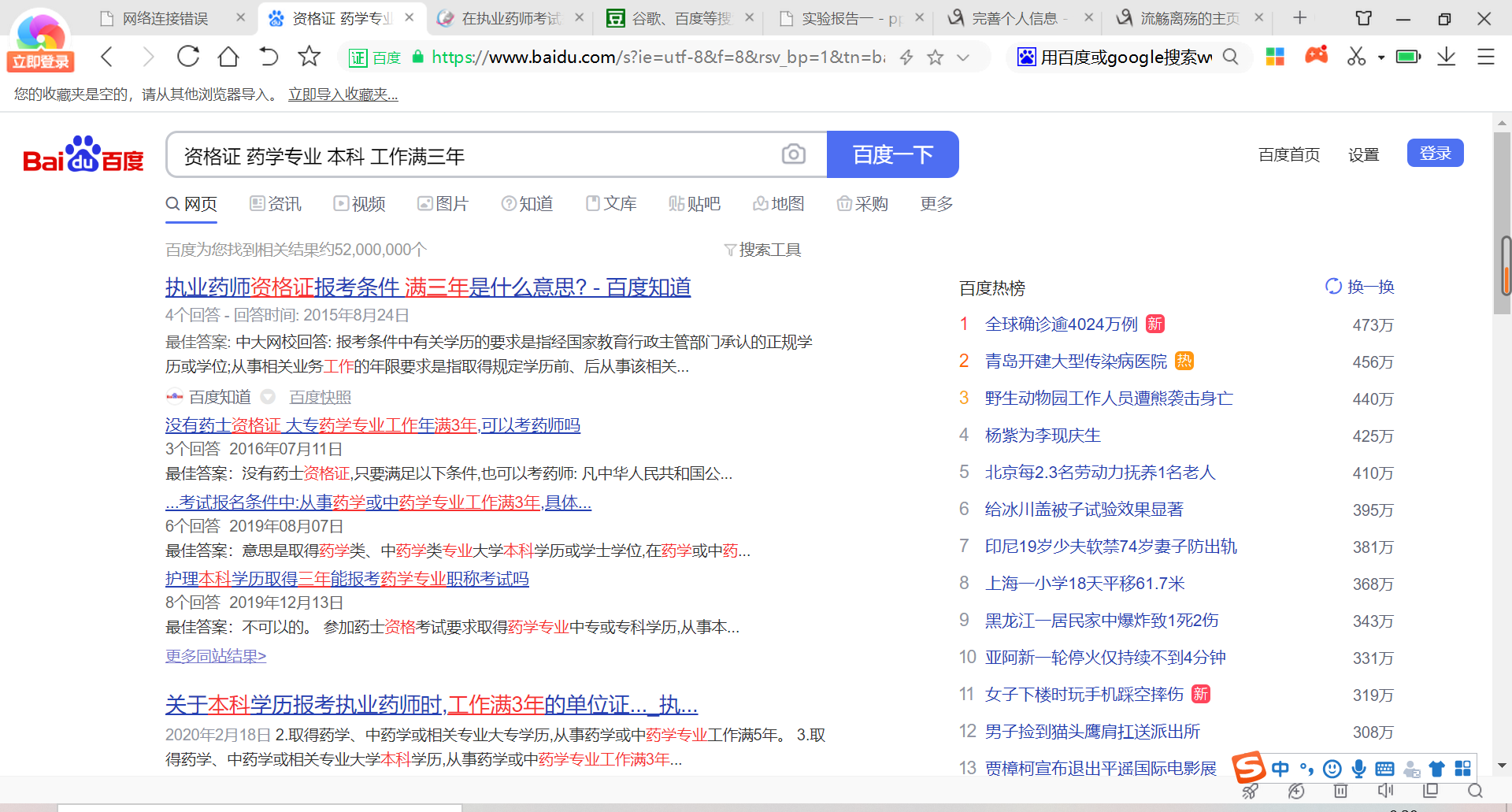
Task: Toggle the Sogou punctuation mode button
Action: pos(1306,769)
